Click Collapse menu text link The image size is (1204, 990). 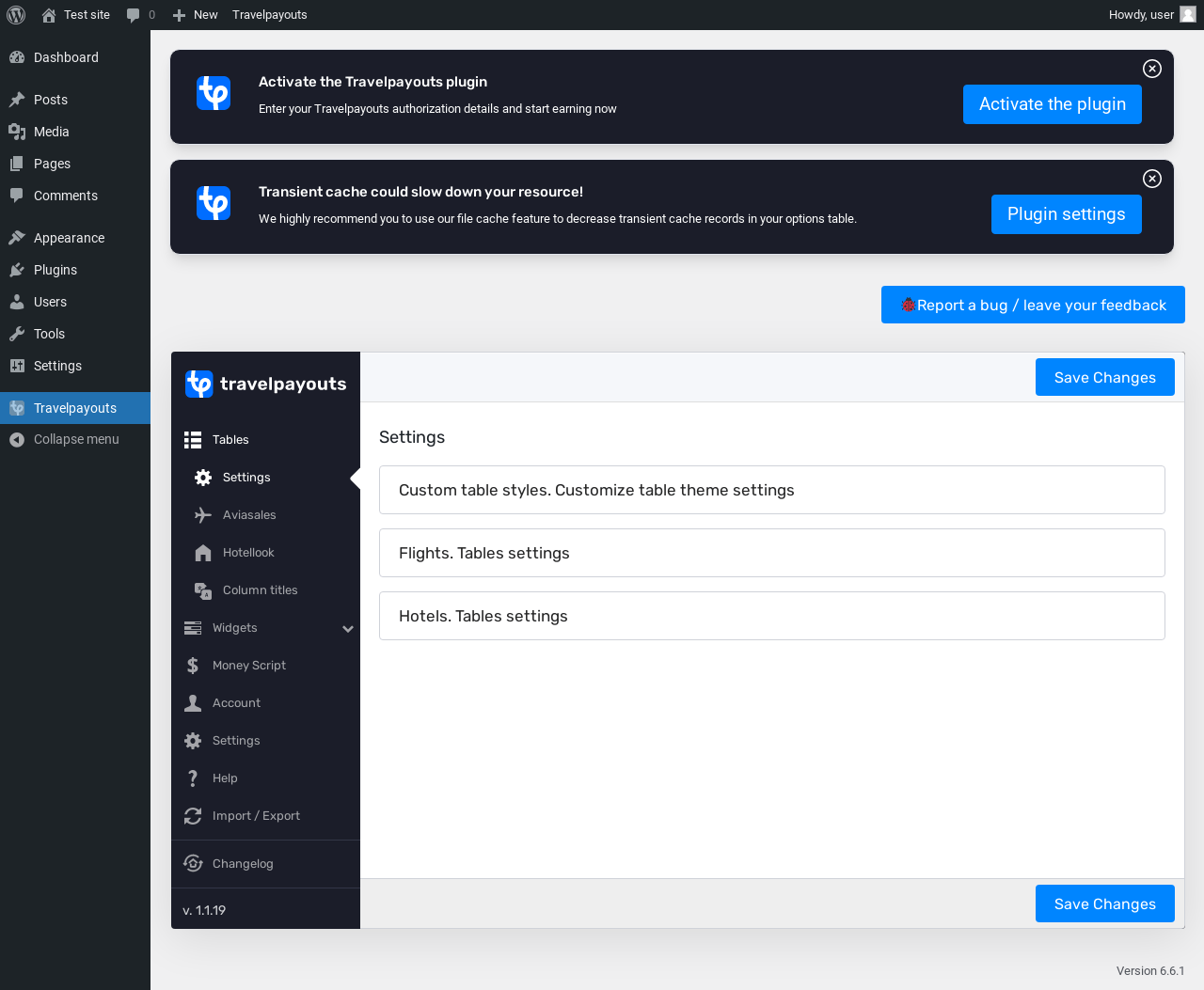pos(76,439)
